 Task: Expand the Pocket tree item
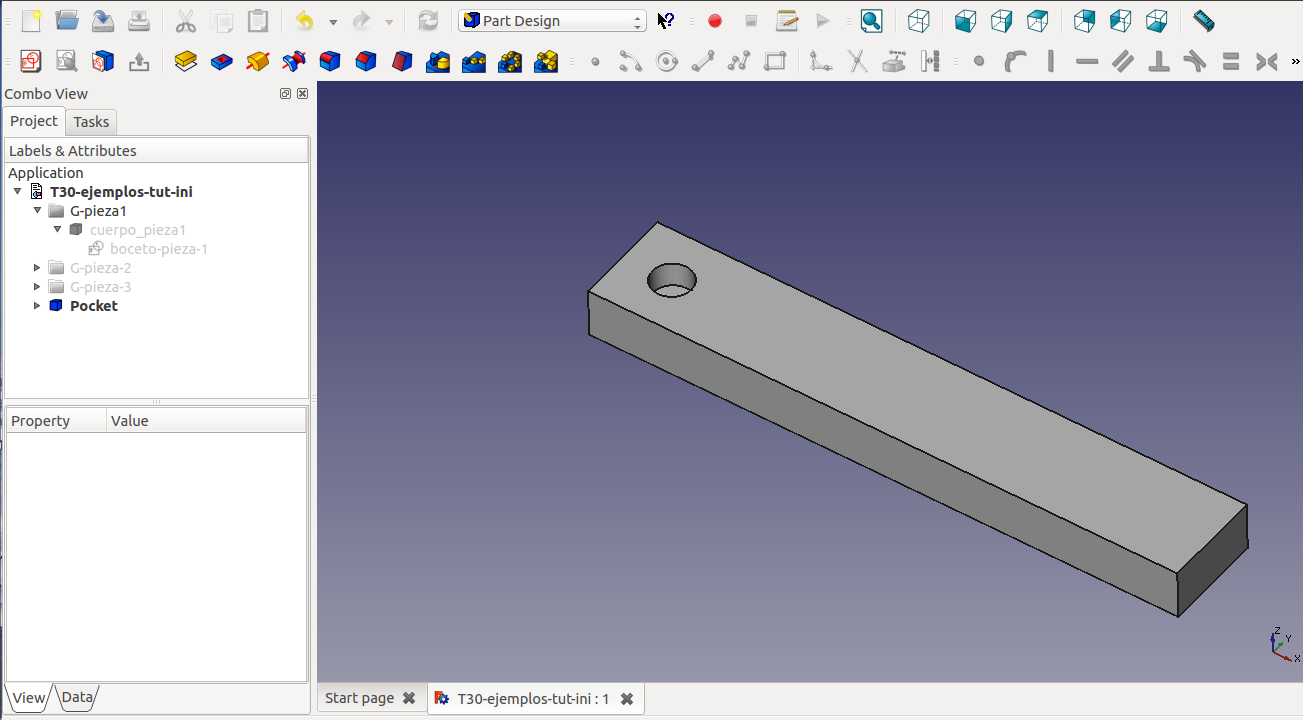coord(38,306)
